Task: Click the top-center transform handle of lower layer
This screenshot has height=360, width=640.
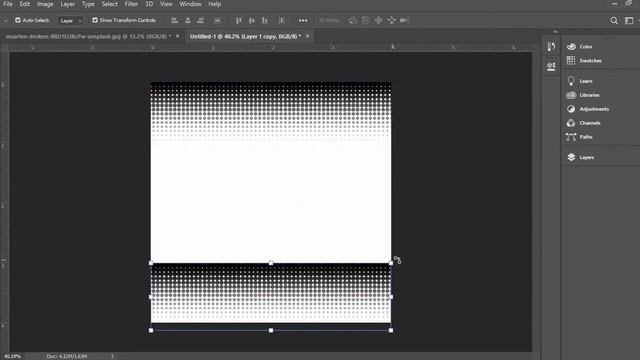Action: (x=271, y=263)
